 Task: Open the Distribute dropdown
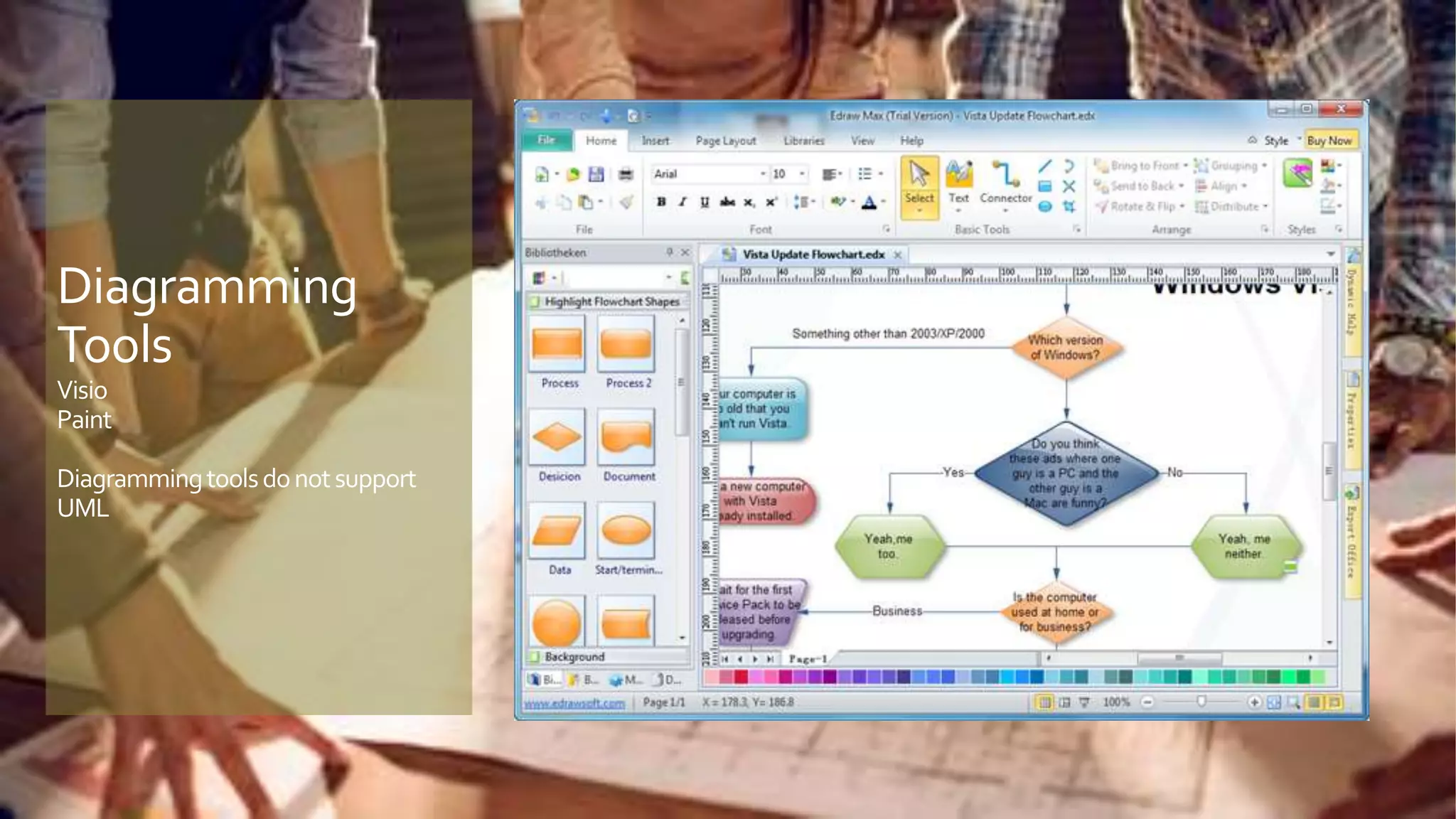click(x=1265, y=207)
